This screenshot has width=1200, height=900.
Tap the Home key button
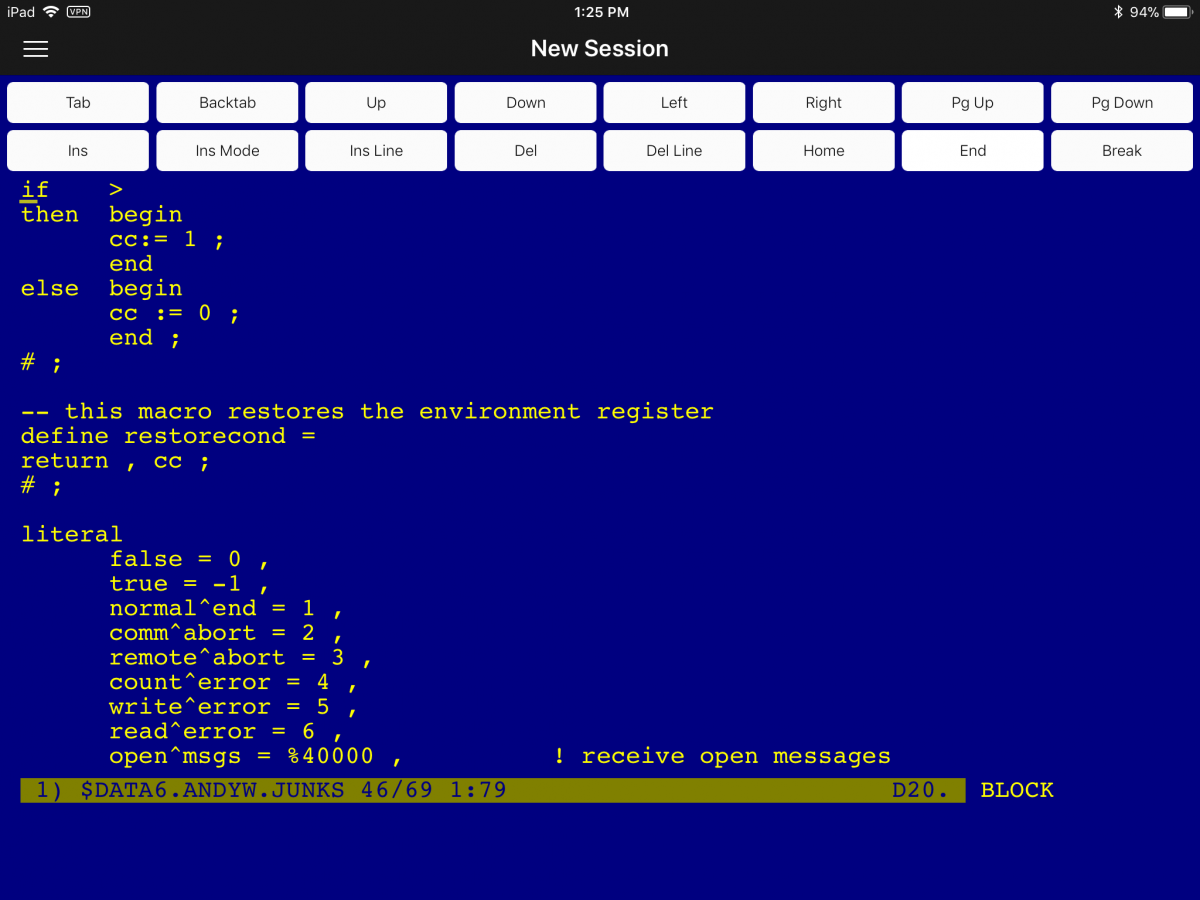pyautogui.click(x=823, y=150)
